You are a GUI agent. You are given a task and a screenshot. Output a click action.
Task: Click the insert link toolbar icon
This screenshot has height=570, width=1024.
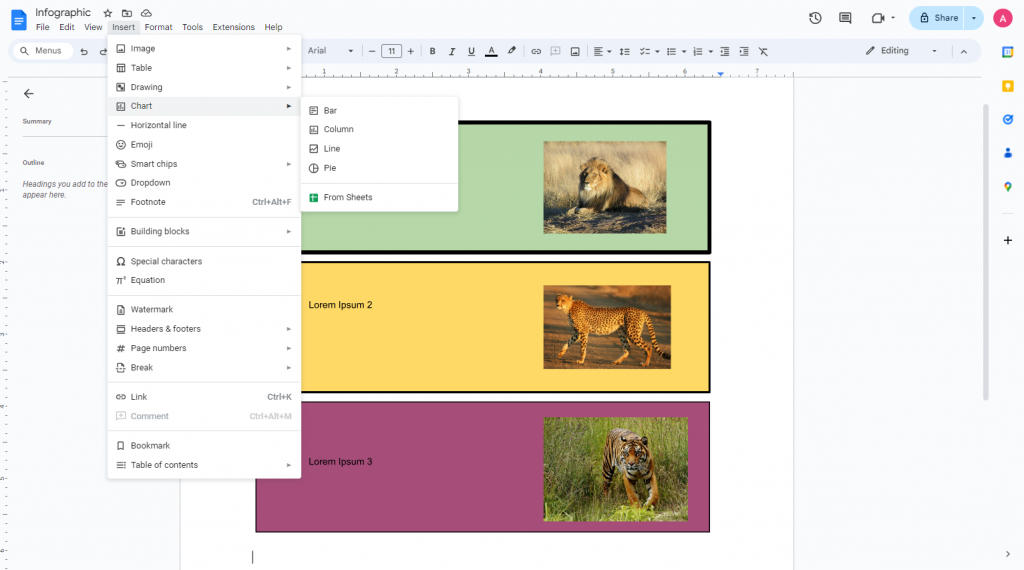[536, 51]
